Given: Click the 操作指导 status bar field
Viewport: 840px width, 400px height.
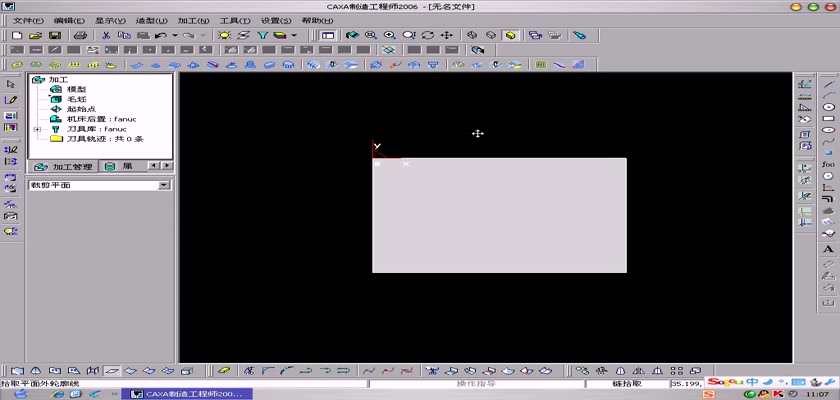Looking at the screenshot, I should (x=476, y=384).
